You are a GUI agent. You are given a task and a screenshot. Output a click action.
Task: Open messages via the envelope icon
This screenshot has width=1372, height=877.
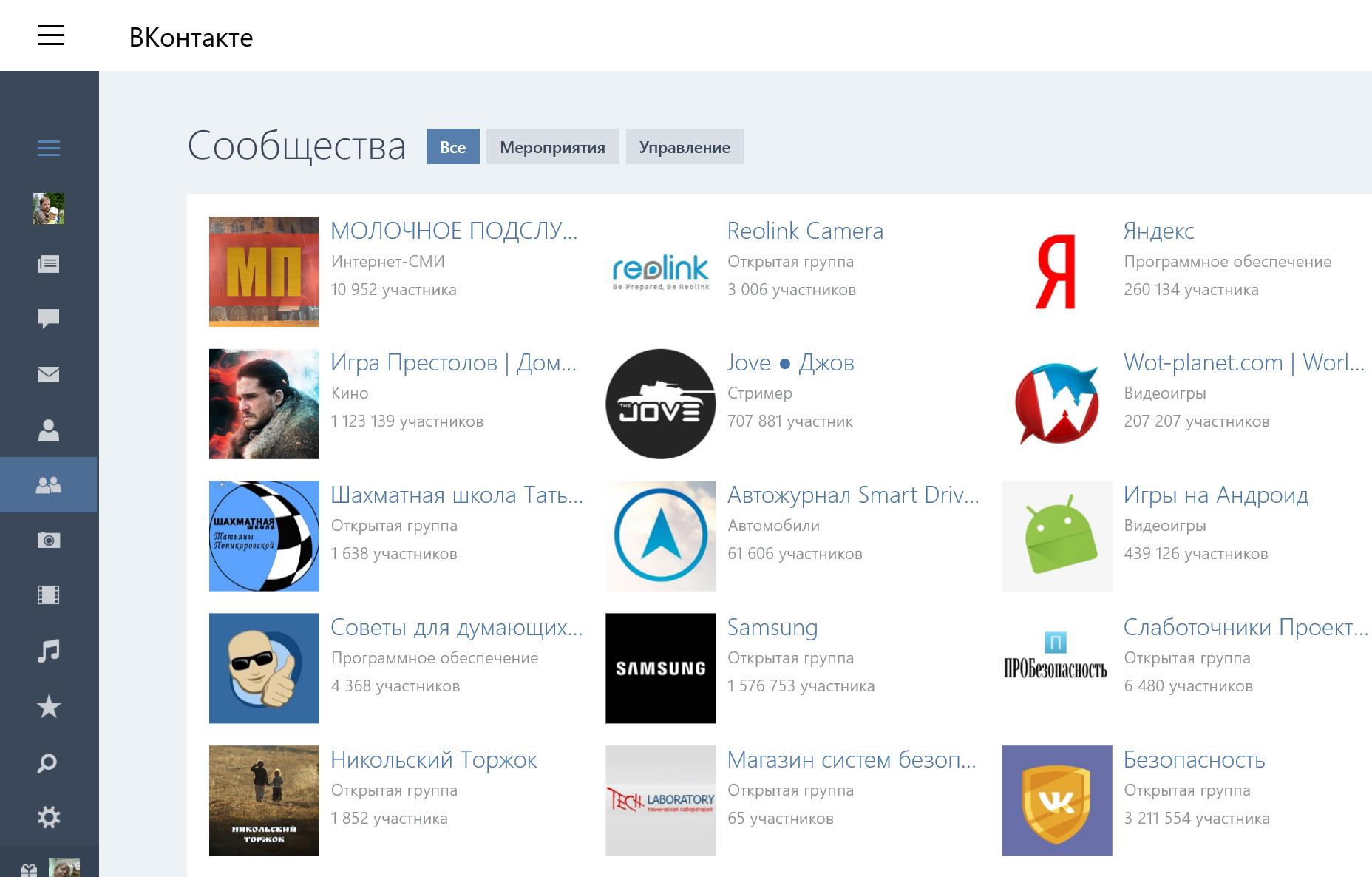pos(49,374)
